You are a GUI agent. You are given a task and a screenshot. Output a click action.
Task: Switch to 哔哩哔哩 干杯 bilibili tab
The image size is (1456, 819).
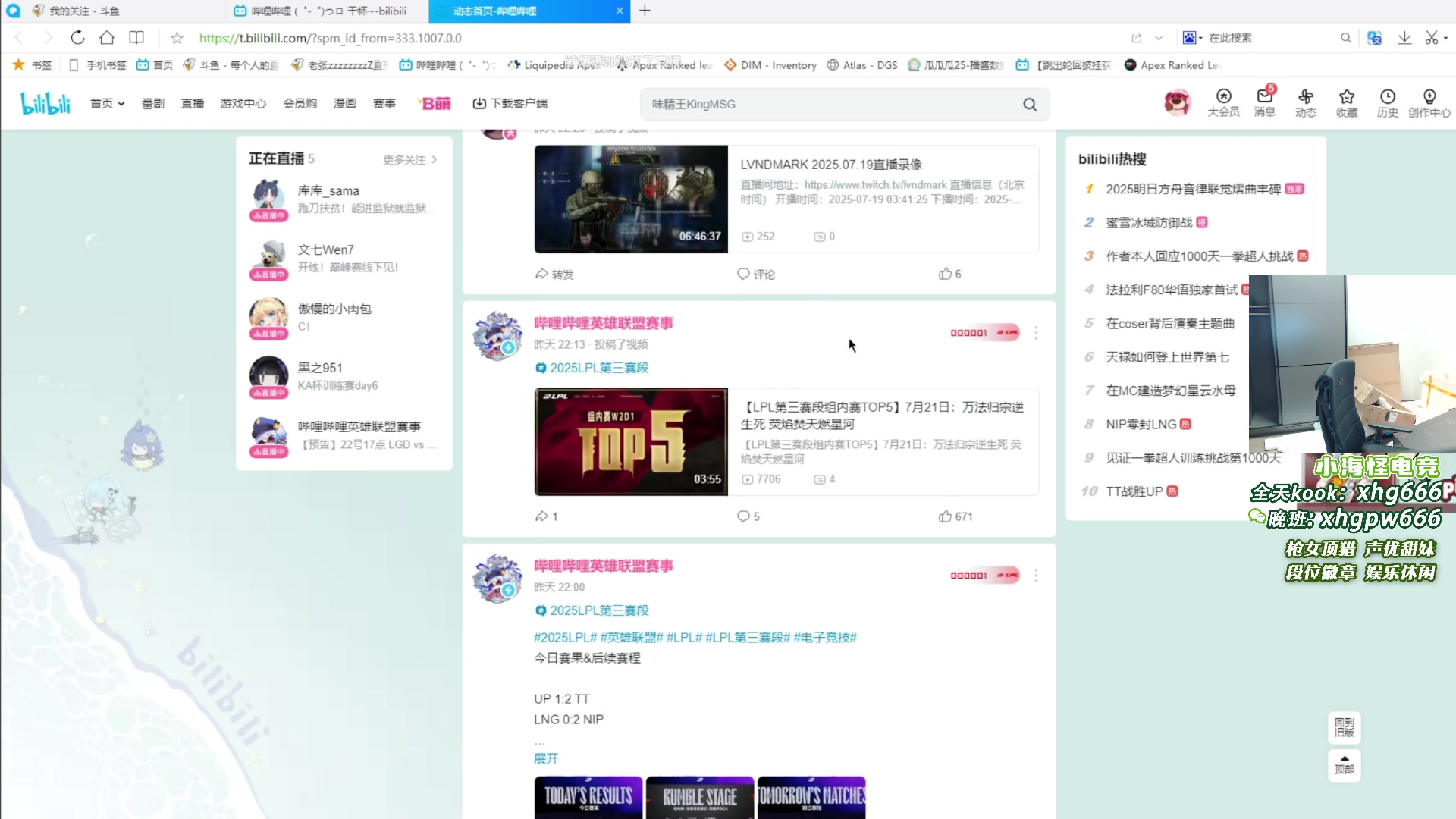pyautogui.click(x=328, y=11)
